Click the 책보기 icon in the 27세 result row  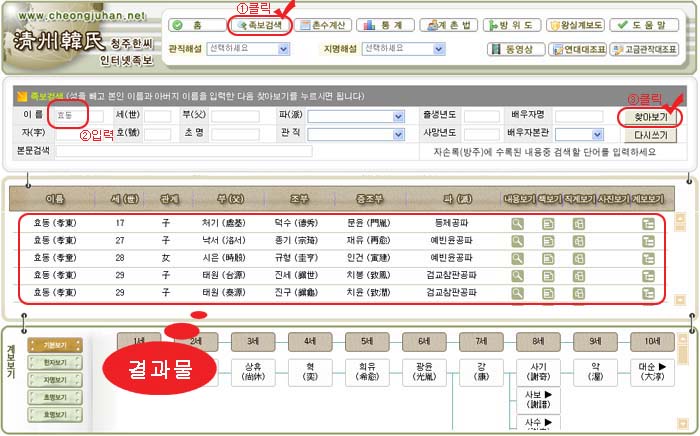tap(548, 241)
